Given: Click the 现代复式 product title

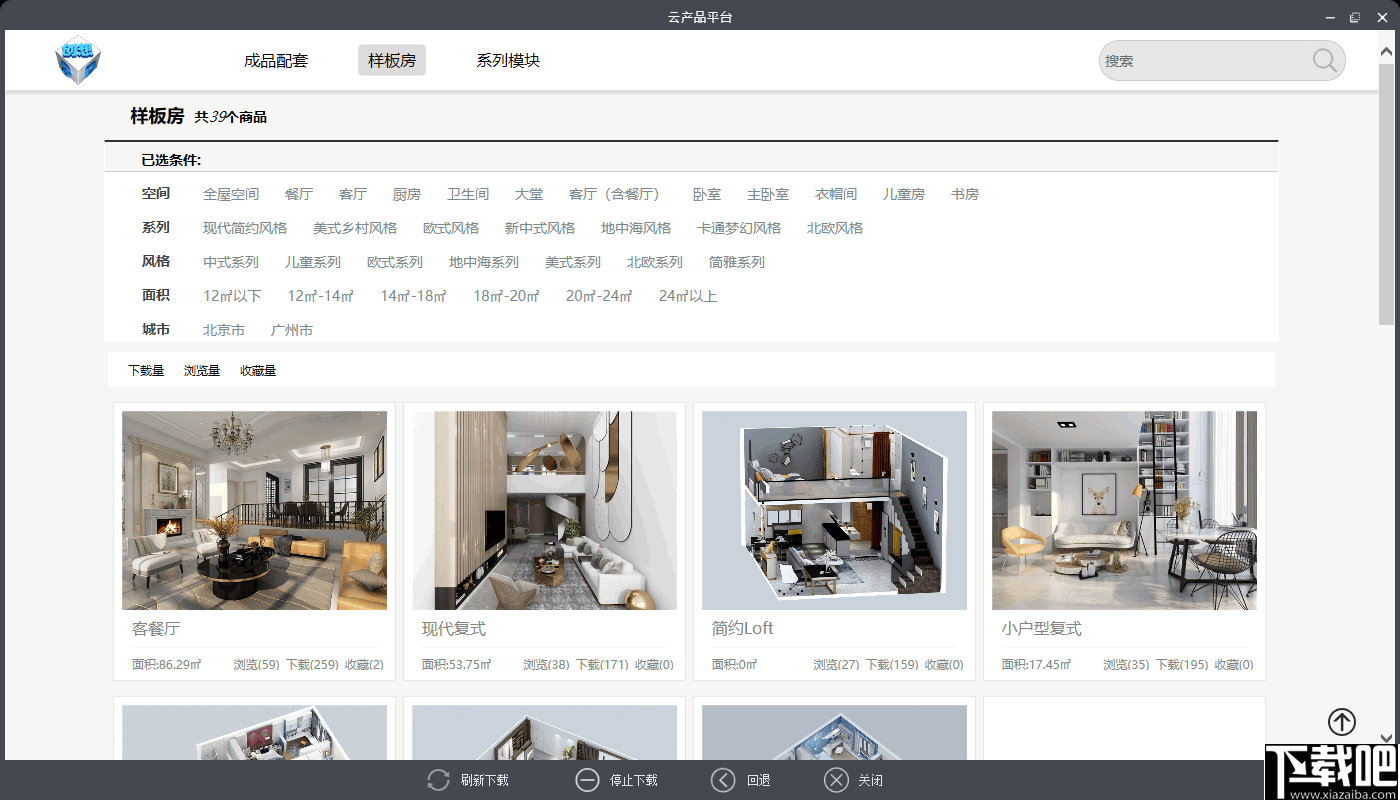Looking at the screenshot, I should pyautogui.click(x=454, y=629).
